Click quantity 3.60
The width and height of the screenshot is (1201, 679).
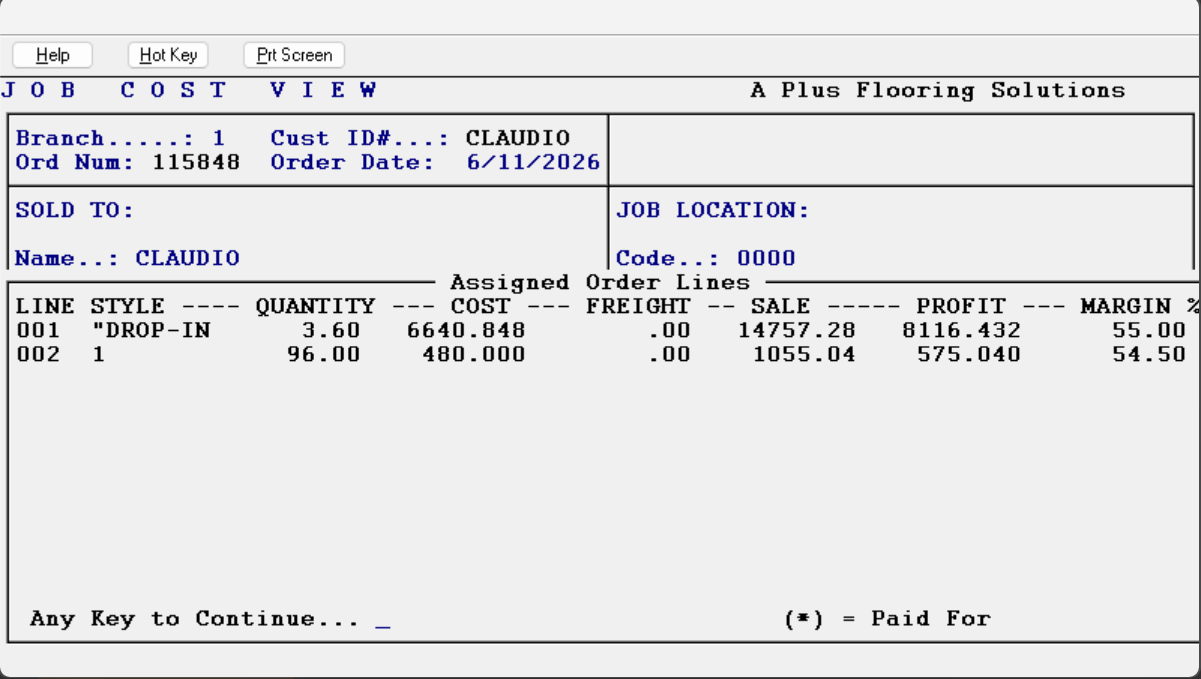[331, 331]
